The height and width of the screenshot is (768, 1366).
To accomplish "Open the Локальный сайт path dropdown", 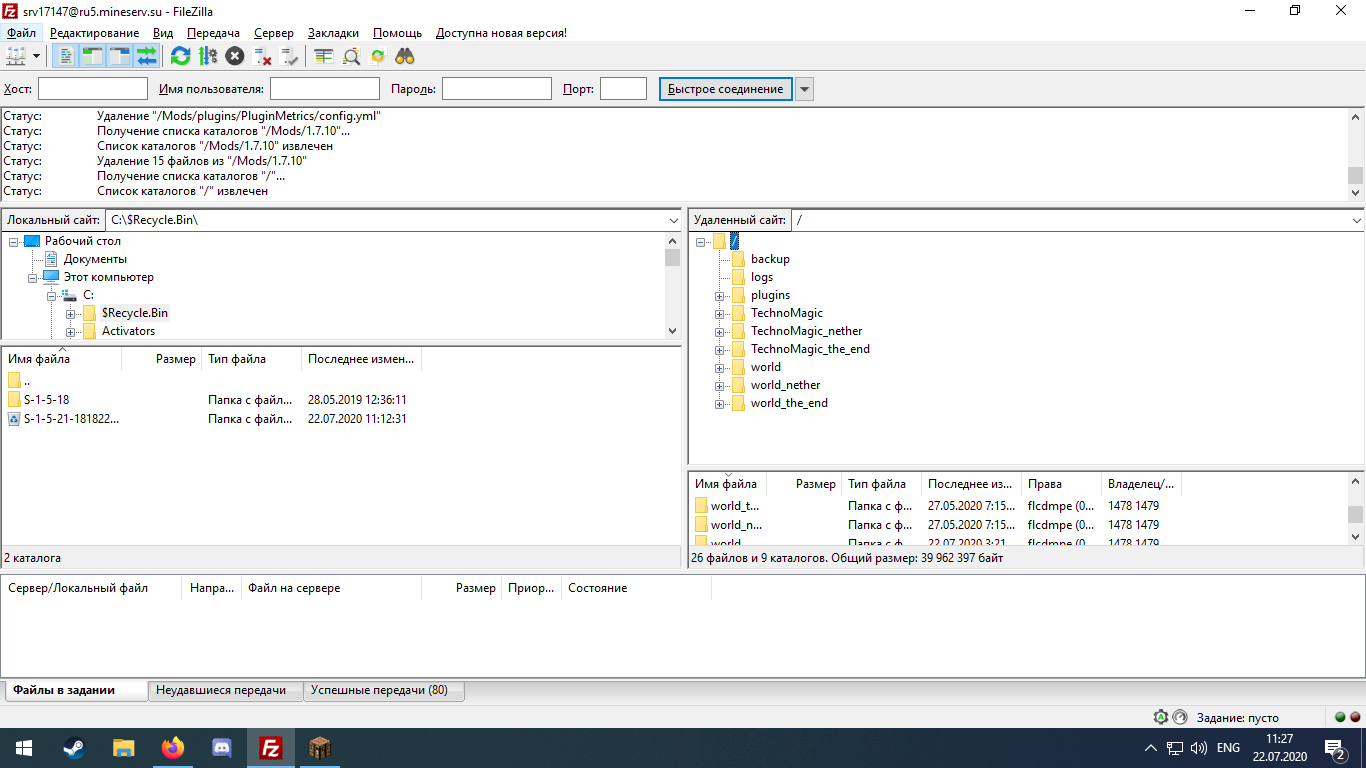I will (x=672, y=220).
